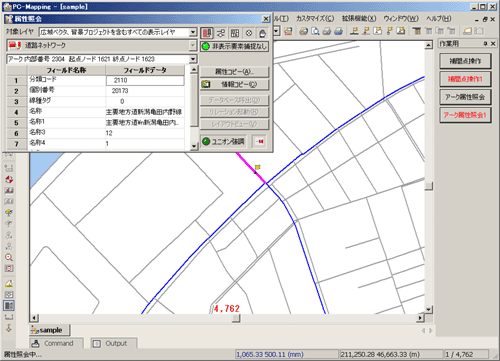The width and height of the screenshot is (500, 361).
Task: Click the red-white lifebuoy icon in left toolbar
Action: coord(9,179)
